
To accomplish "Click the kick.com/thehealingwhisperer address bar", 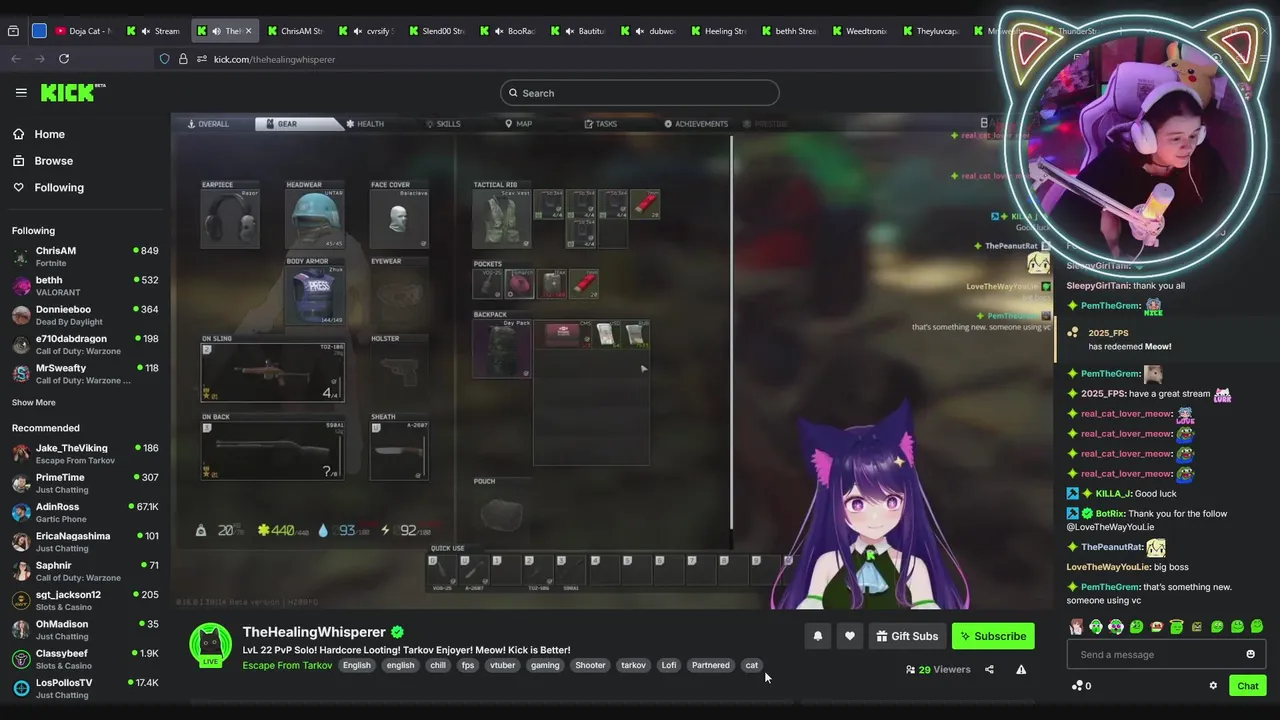I will (x=274, y=59).
